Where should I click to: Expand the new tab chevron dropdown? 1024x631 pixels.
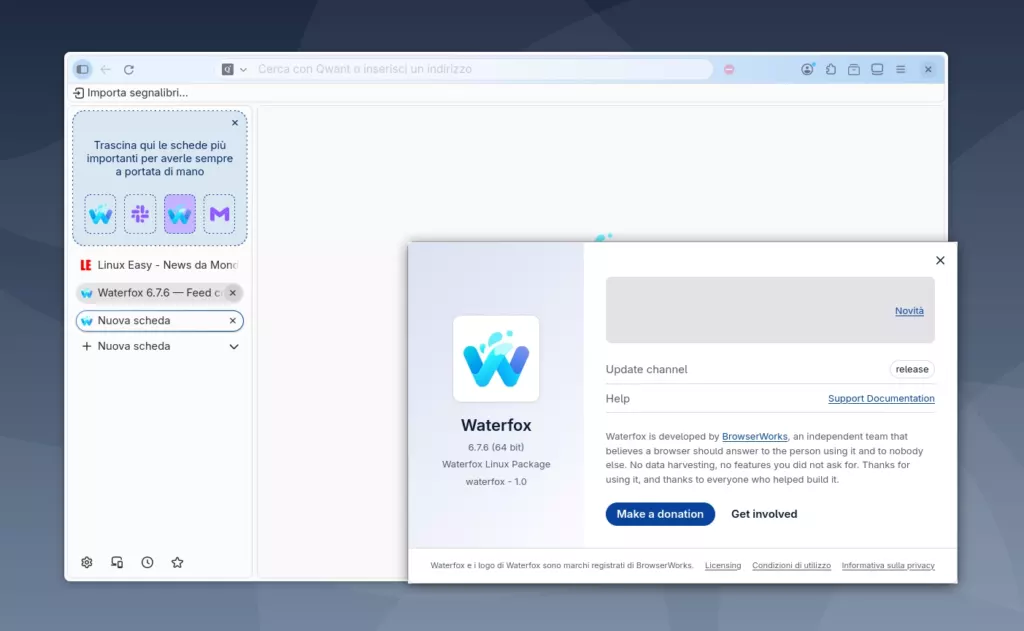(x=234, y=347)
